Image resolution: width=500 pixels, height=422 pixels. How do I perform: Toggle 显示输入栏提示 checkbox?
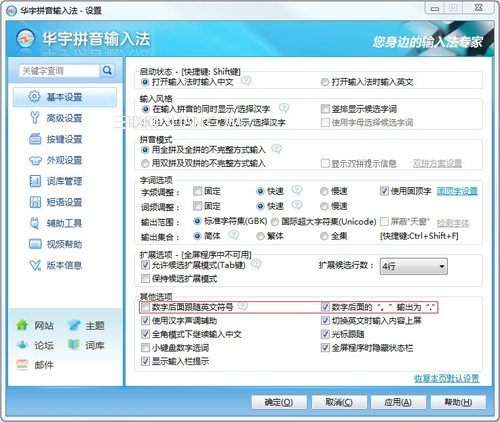[x=145, y=361]
